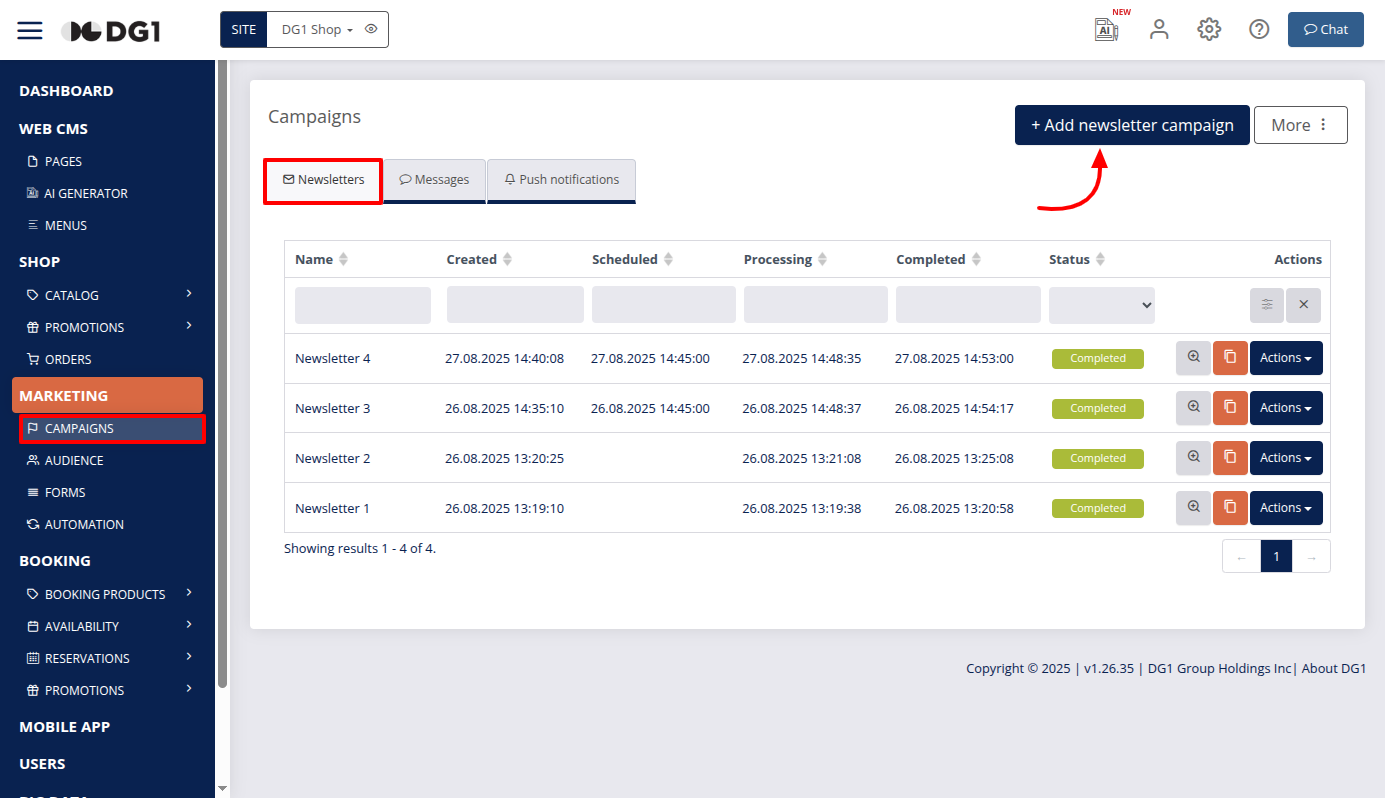Viewport: 1385px width, 798px height.
Task: Sort the table by Status column
Action: 1100,259
